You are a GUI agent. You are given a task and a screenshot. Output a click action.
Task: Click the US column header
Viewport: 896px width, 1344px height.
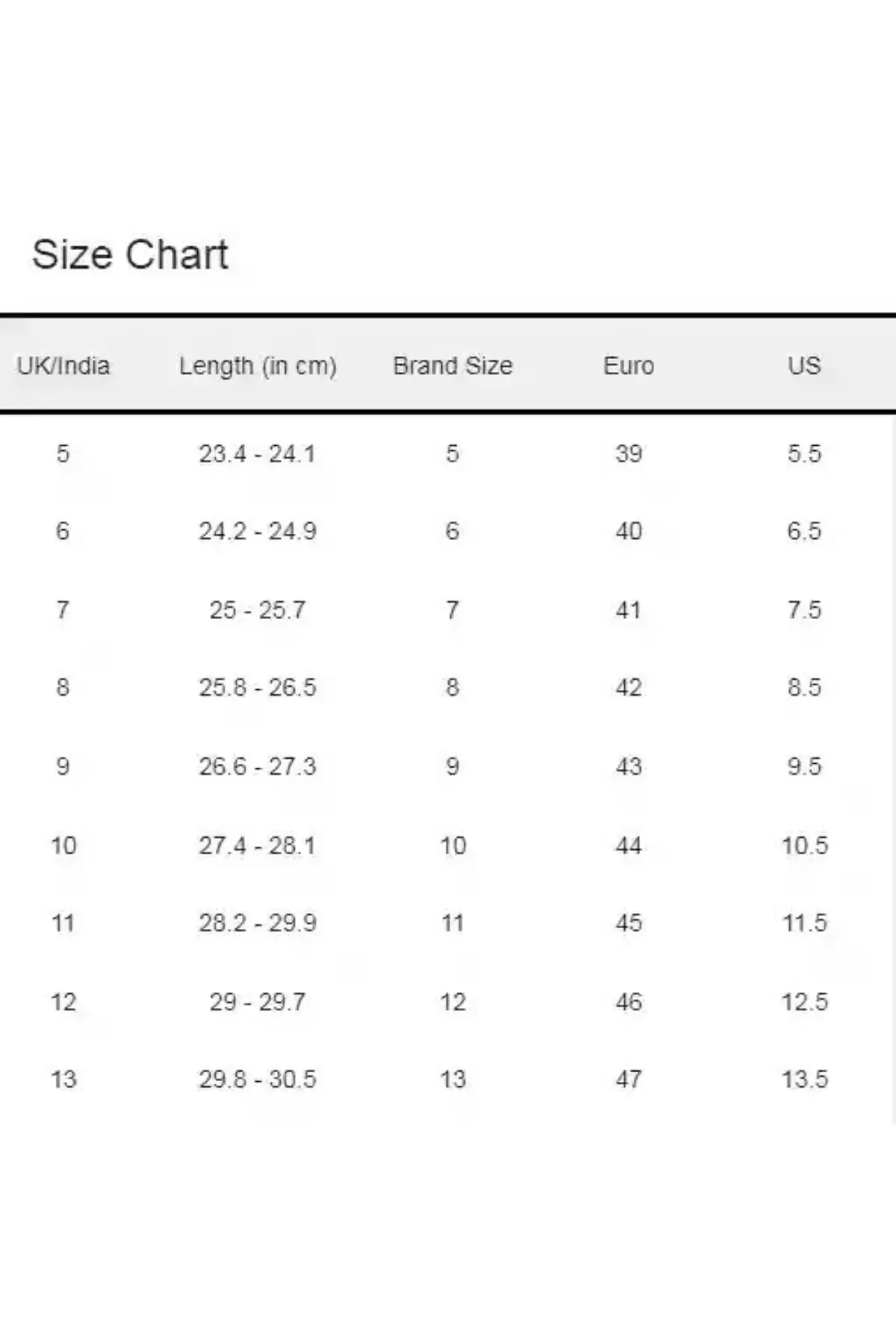pyautogui.click(x=804, y=366)
